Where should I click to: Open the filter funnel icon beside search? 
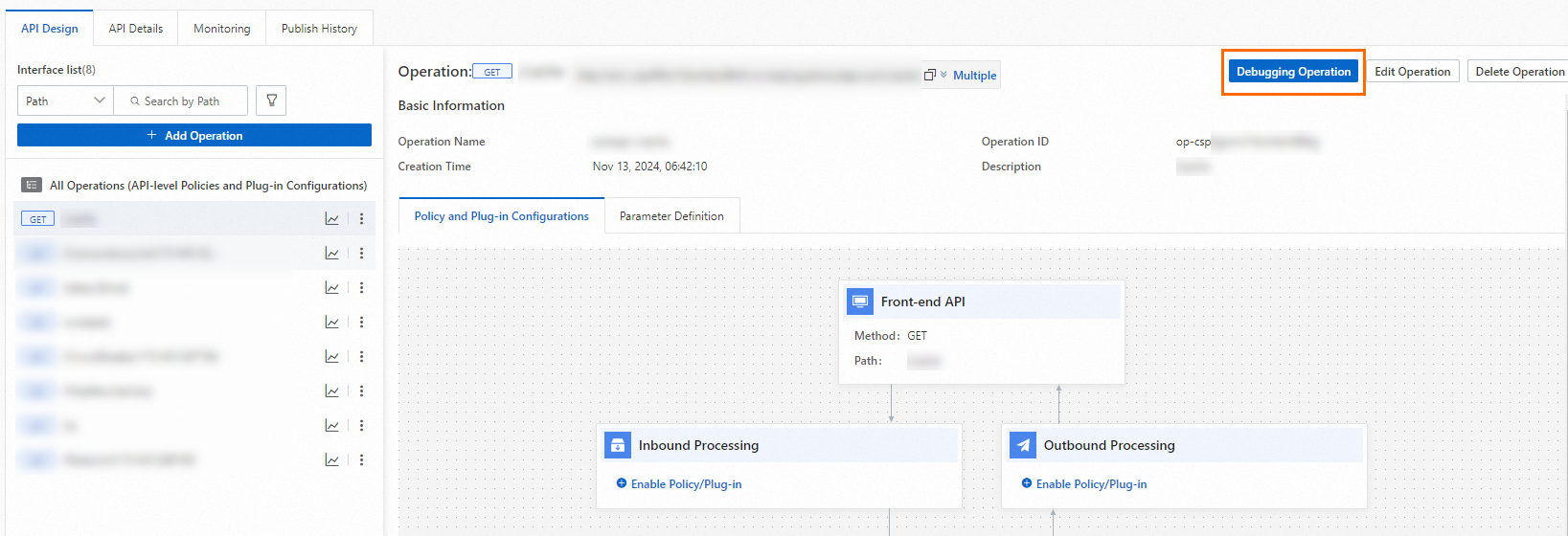click(271, 100)
